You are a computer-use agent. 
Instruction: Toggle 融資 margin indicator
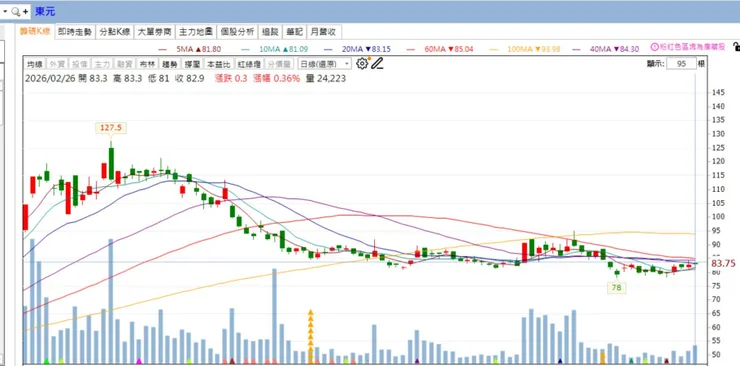(124, 64)
